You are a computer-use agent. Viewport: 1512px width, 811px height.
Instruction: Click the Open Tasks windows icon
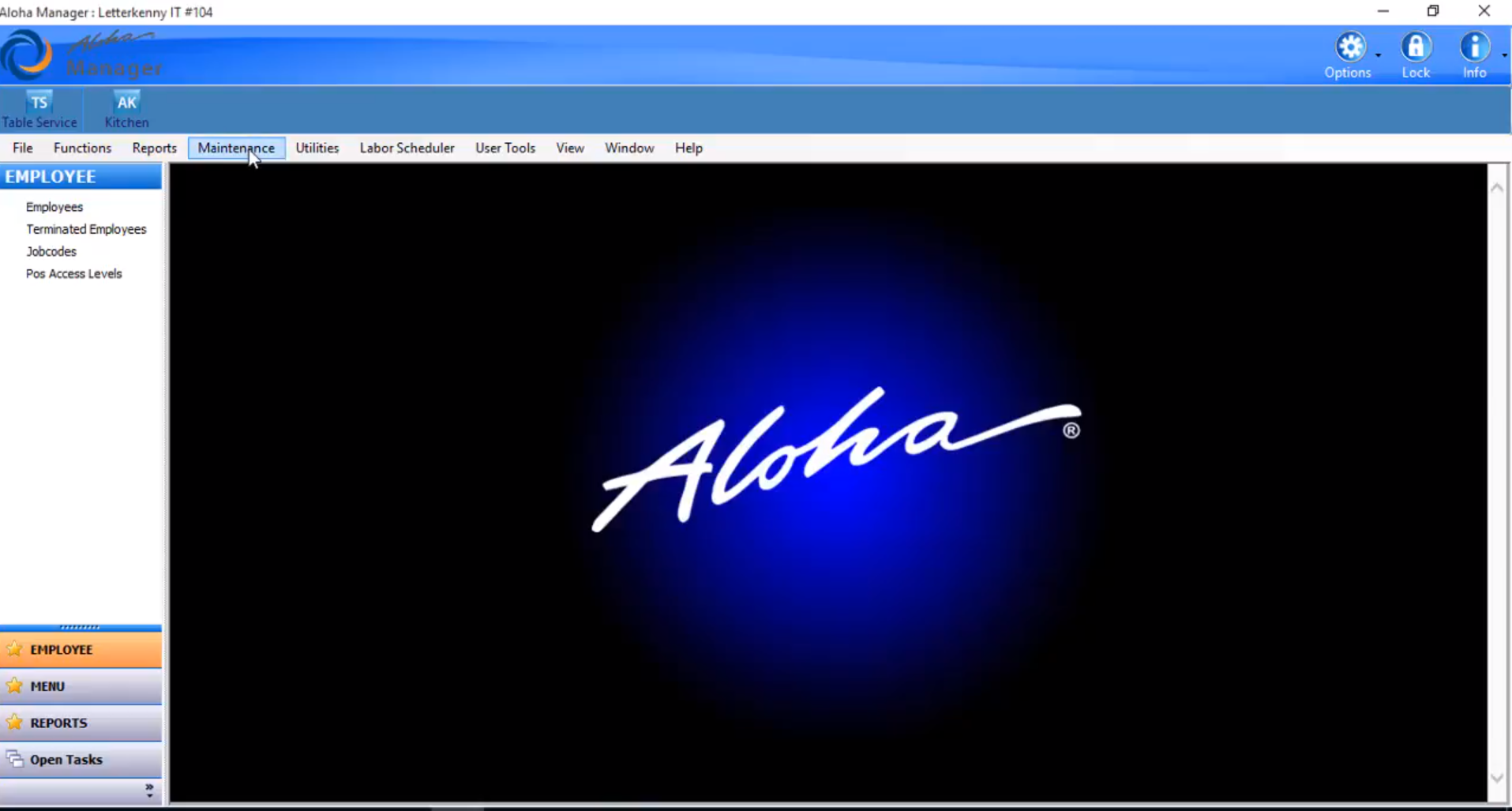pos(14,760)
